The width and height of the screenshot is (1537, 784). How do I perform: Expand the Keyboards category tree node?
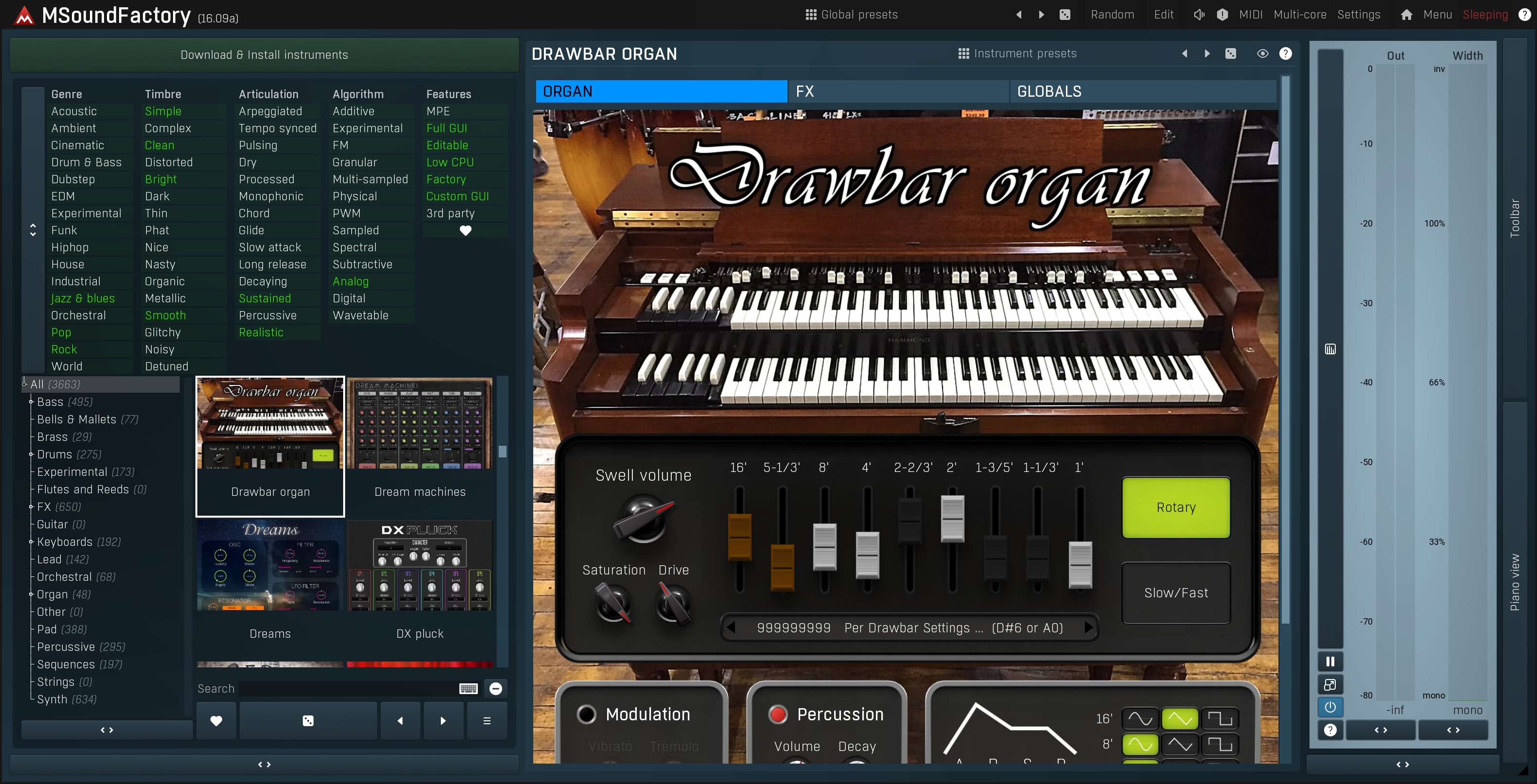coord(31,542)
